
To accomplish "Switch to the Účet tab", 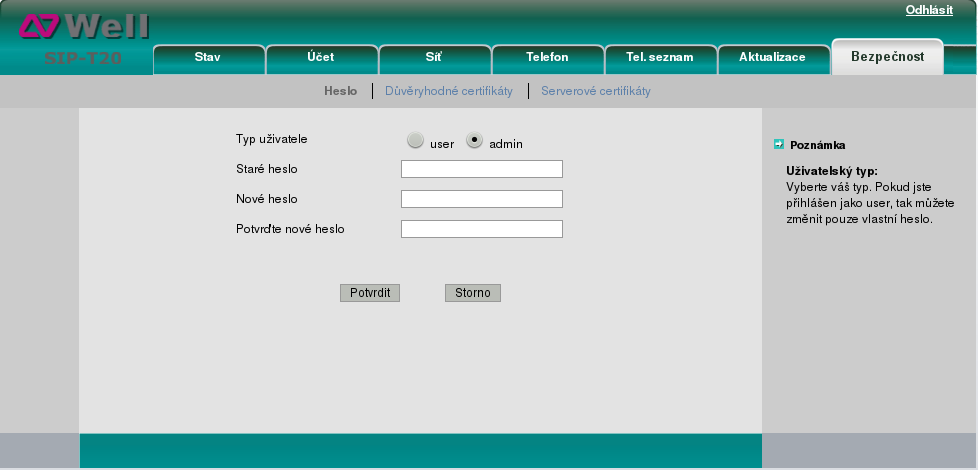I will point(321,58).
